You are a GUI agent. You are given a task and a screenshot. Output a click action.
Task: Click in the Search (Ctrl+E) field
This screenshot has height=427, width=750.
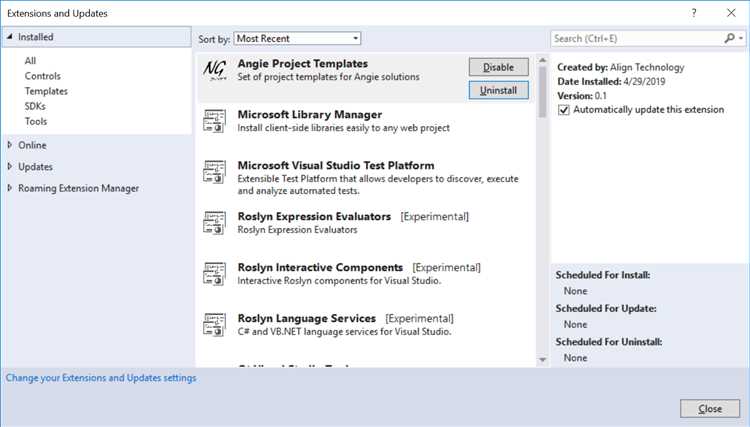click(x=637, y=38)
